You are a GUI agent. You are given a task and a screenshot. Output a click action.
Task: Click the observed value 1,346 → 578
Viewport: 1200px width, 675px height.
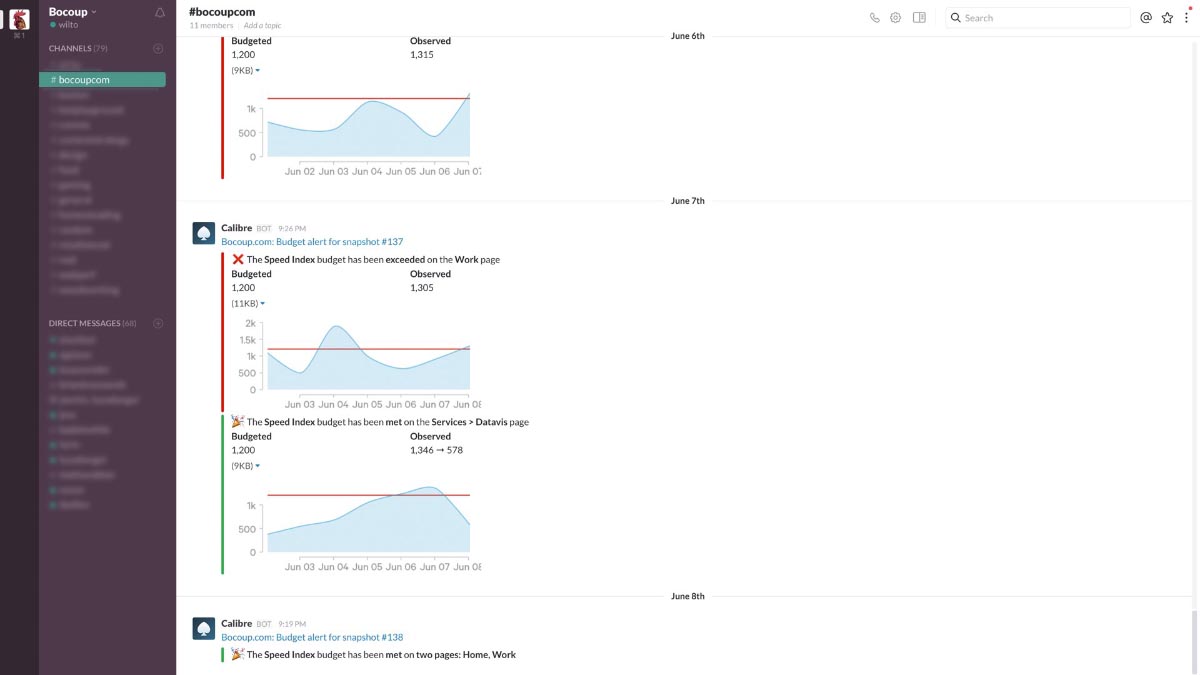click(436, 450)
